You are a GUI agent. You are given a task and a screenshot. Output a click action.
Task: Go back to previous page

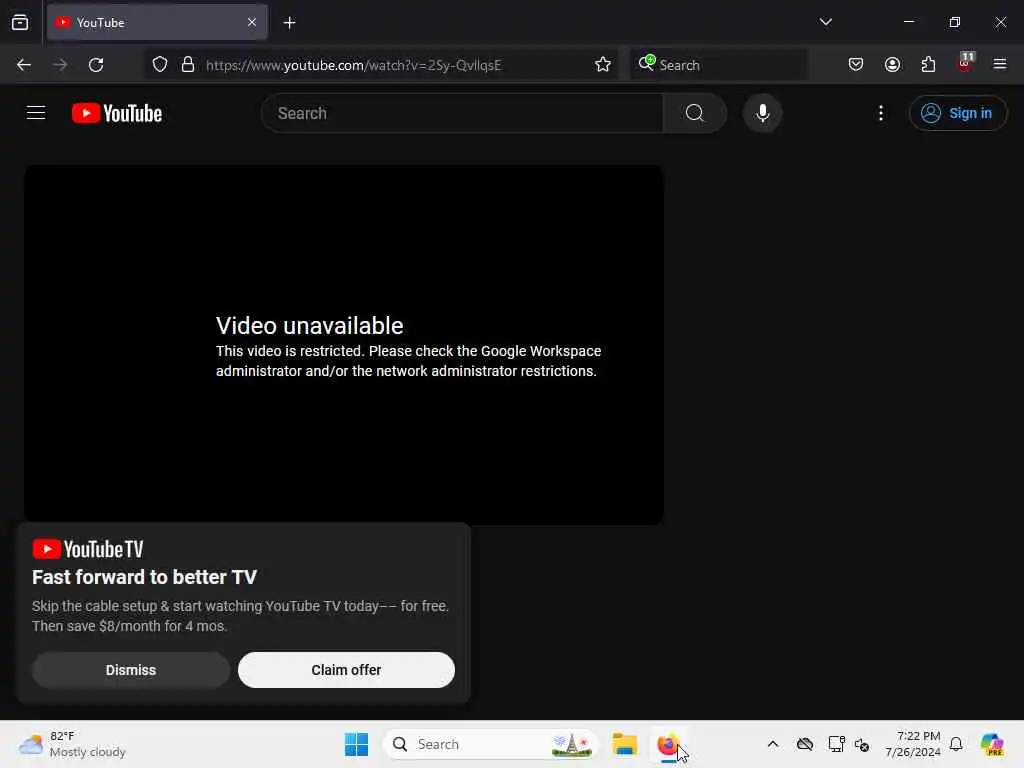click(24, 65)
